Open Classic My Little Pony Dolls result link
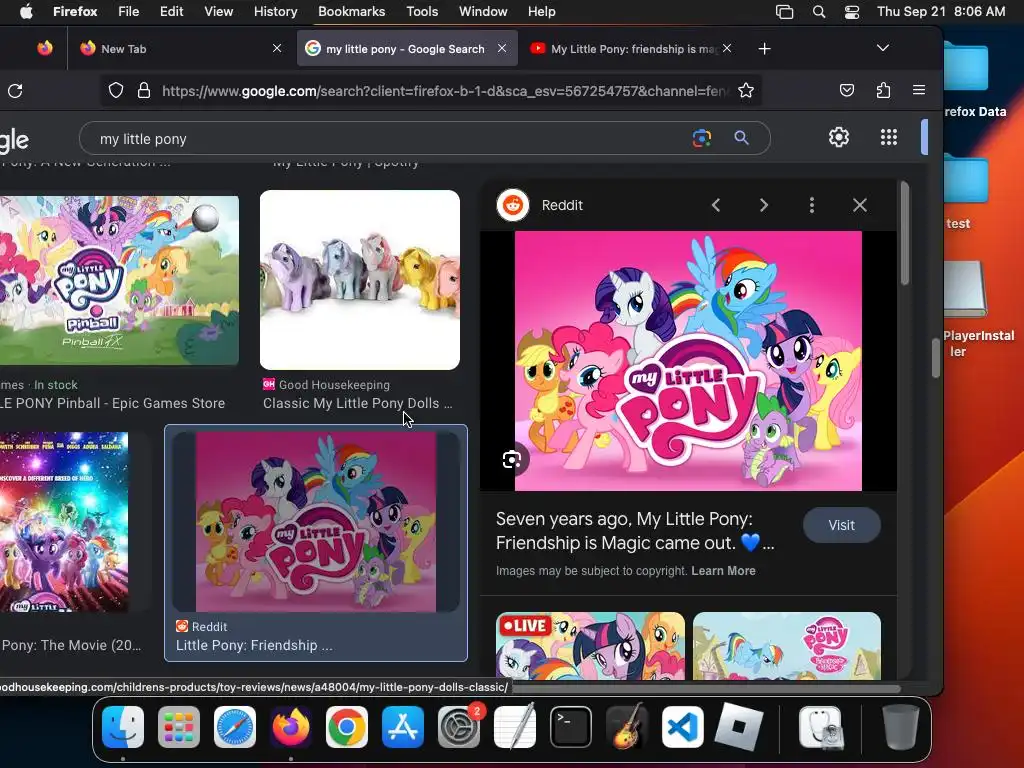This screenshot has width=1024, height=768. click(357, 404)
